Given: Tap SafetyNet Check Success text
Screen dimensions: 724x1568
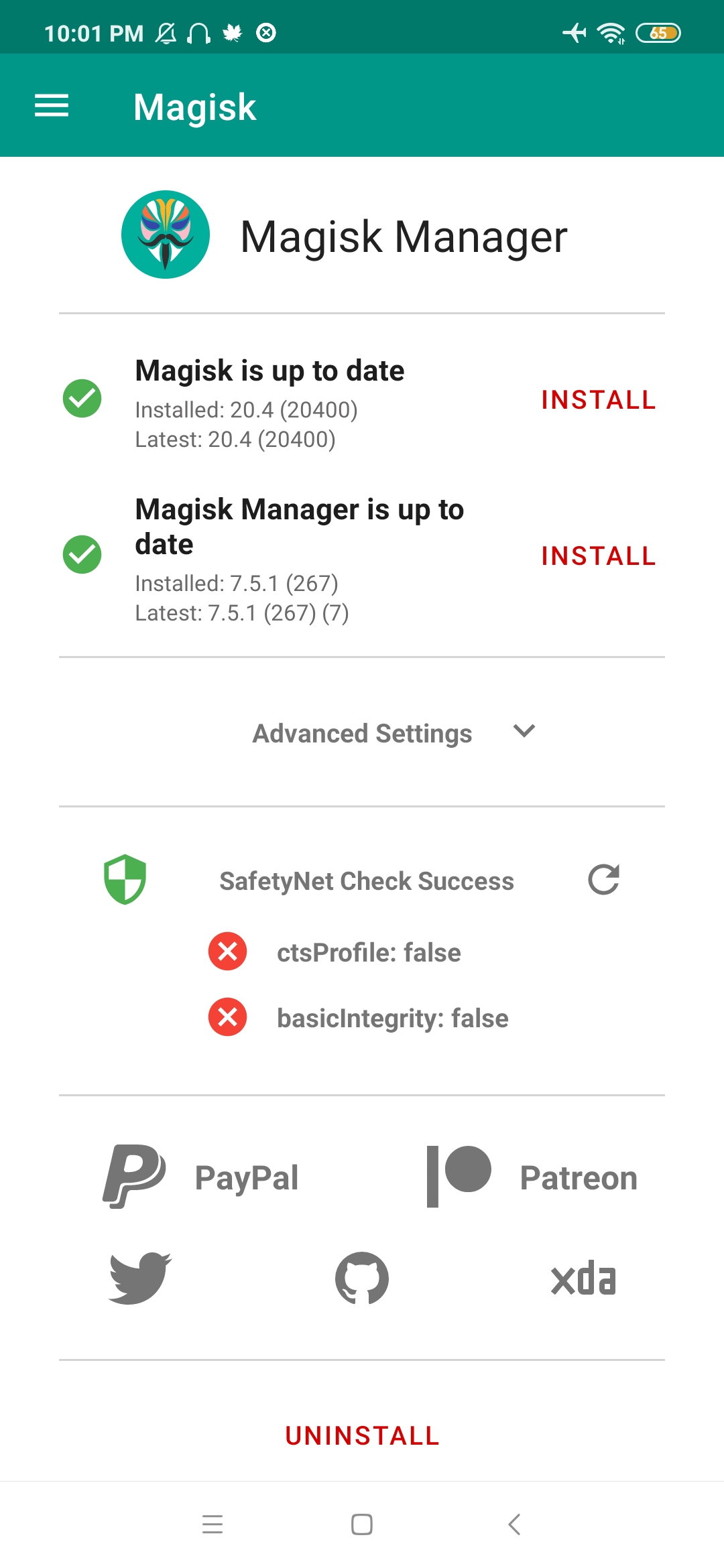Looking at the screenshot, I should coord(367,881).
